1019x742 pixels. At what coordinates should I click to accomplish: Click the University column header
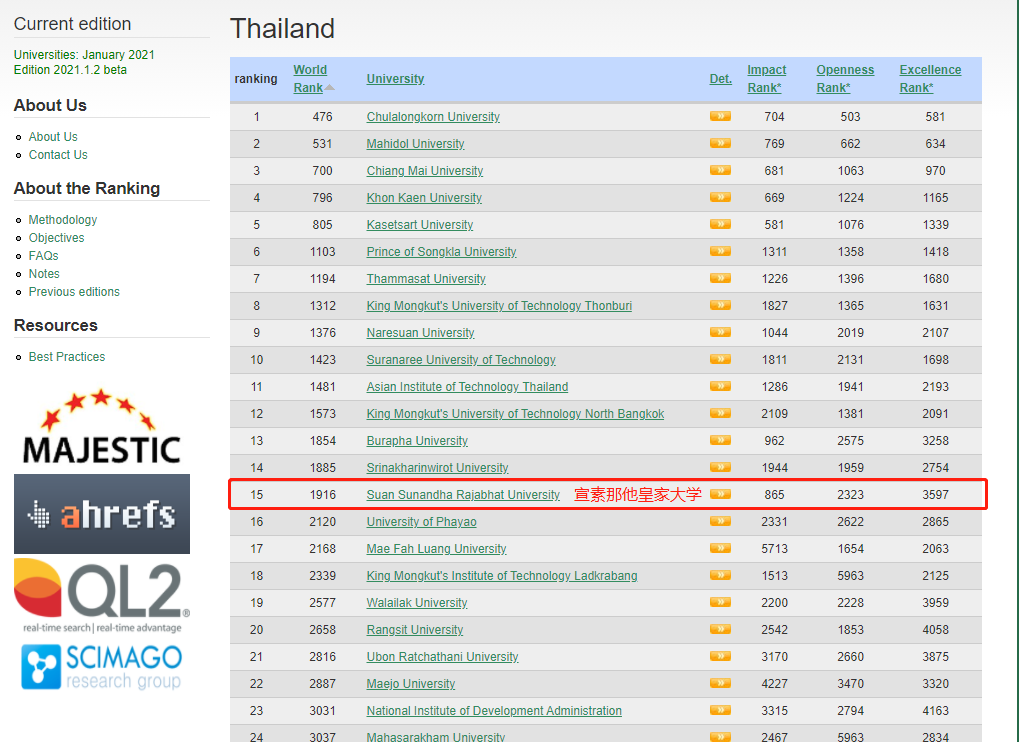tap(395, 79)
